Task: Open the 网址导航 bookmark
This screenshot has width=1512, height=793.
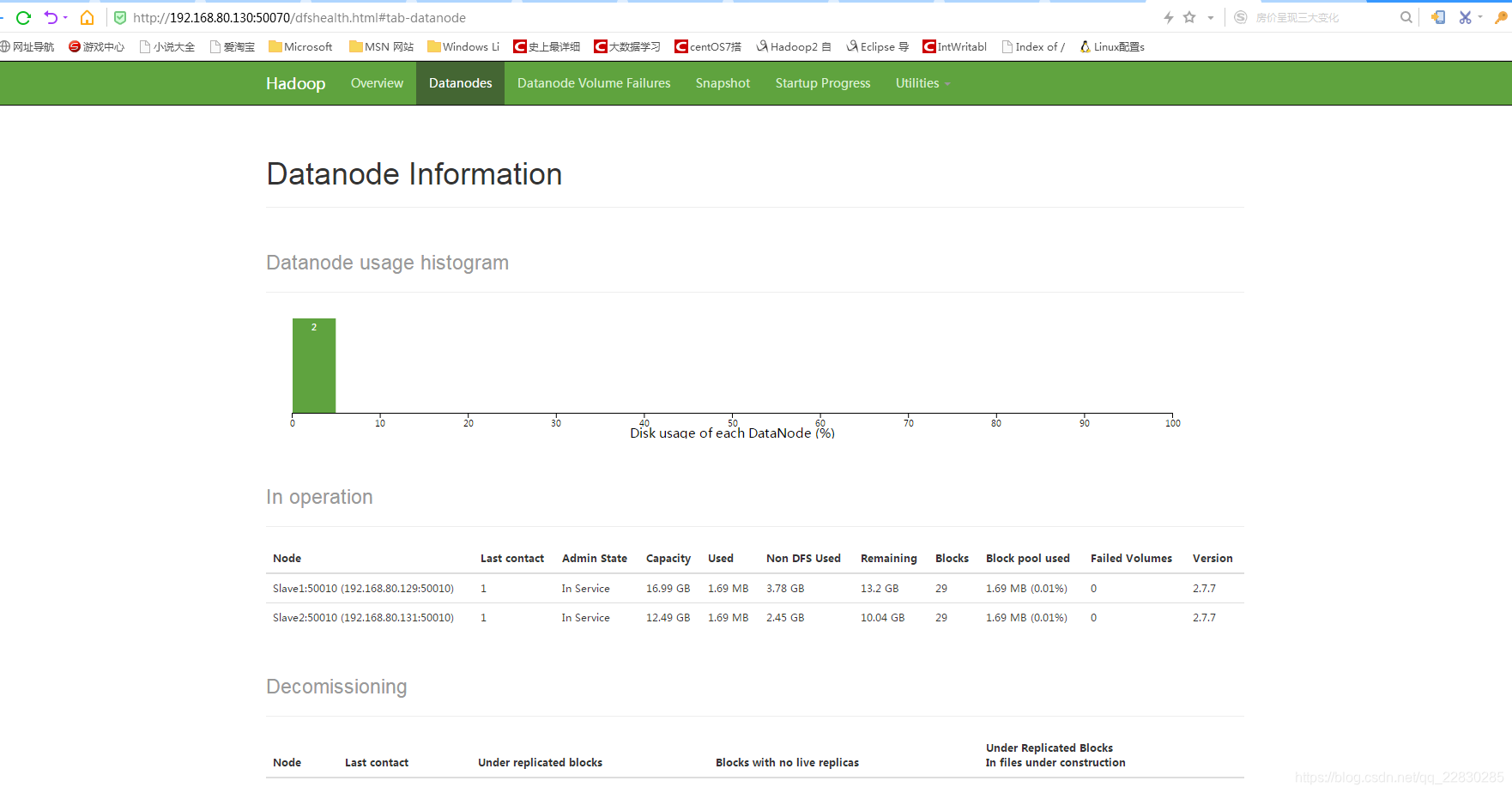Action: 27,47
